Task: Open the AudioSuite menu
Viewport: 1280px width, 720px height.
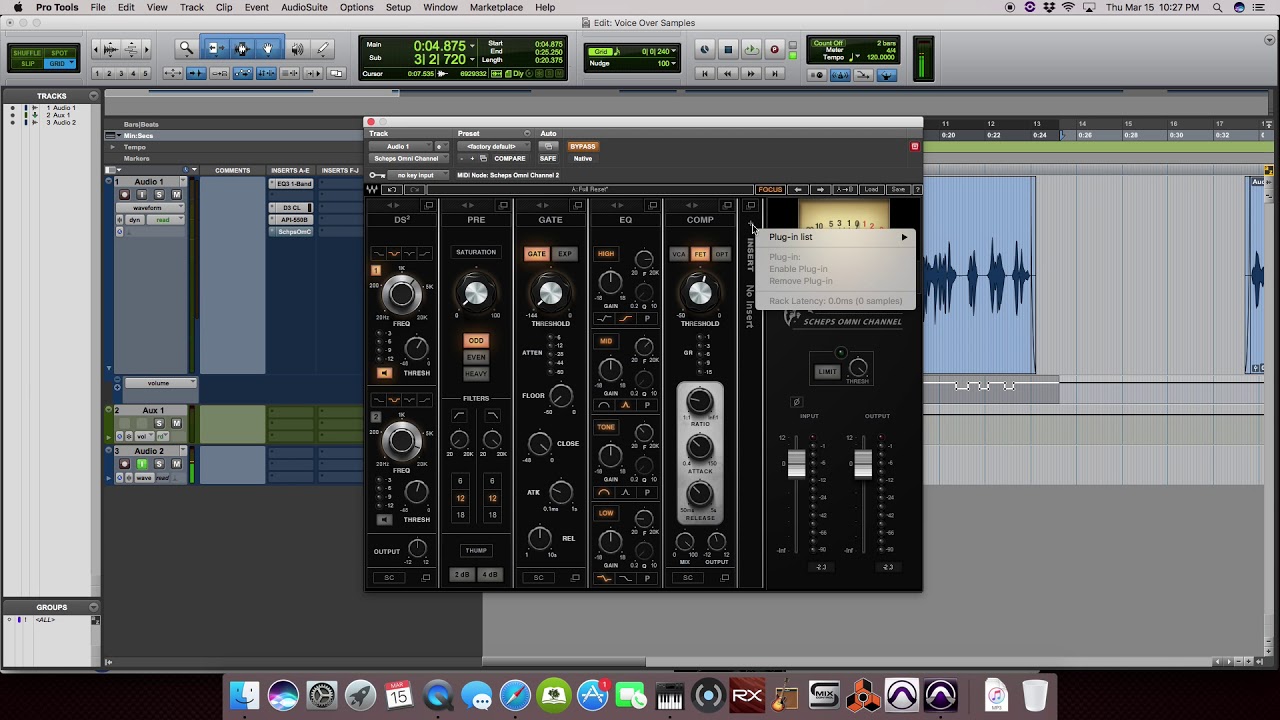Action: pos(304,7)
